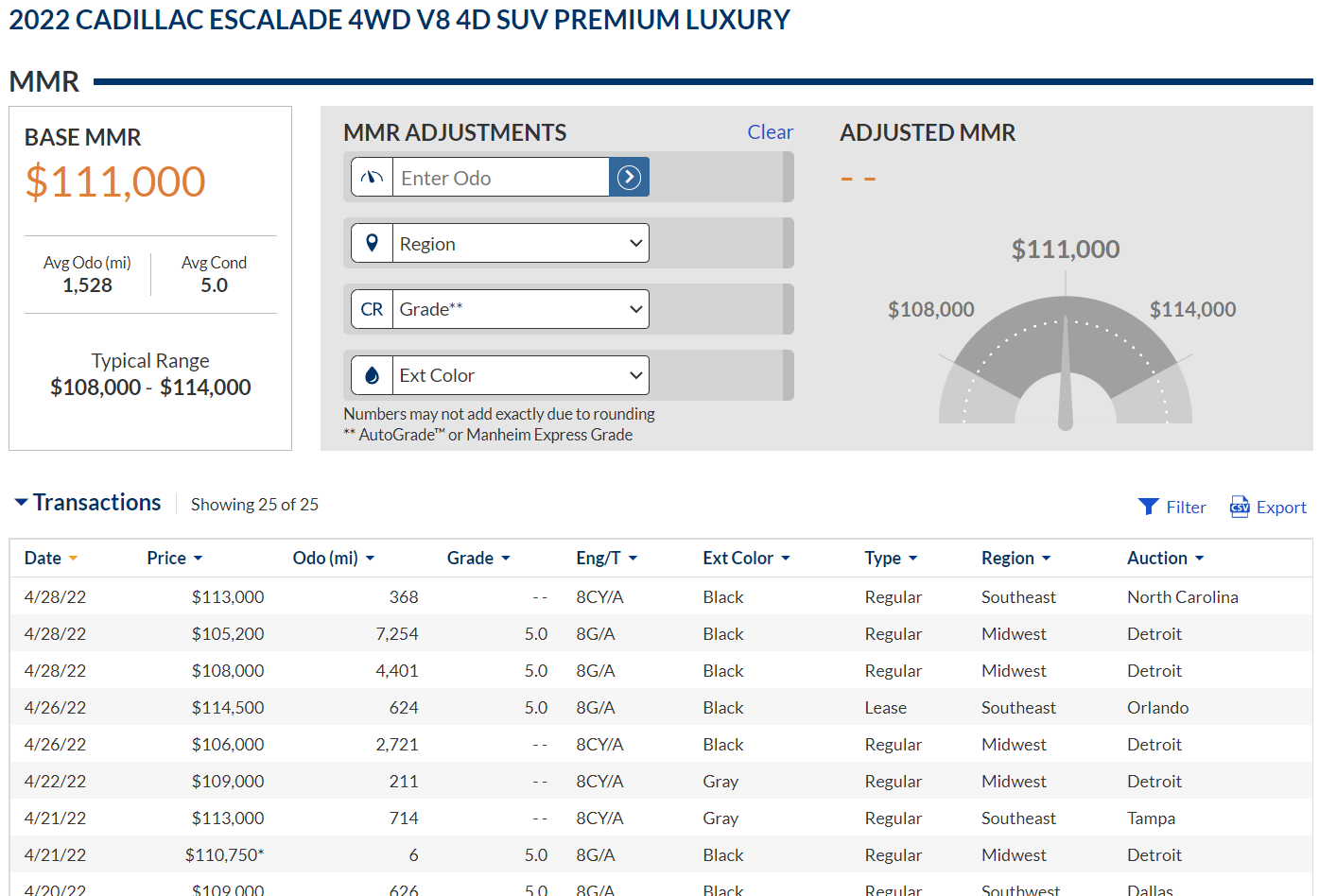Viewport: 1319px width, 896px height.
Task: Click the CR grade icon
Action: coord(372,309)
